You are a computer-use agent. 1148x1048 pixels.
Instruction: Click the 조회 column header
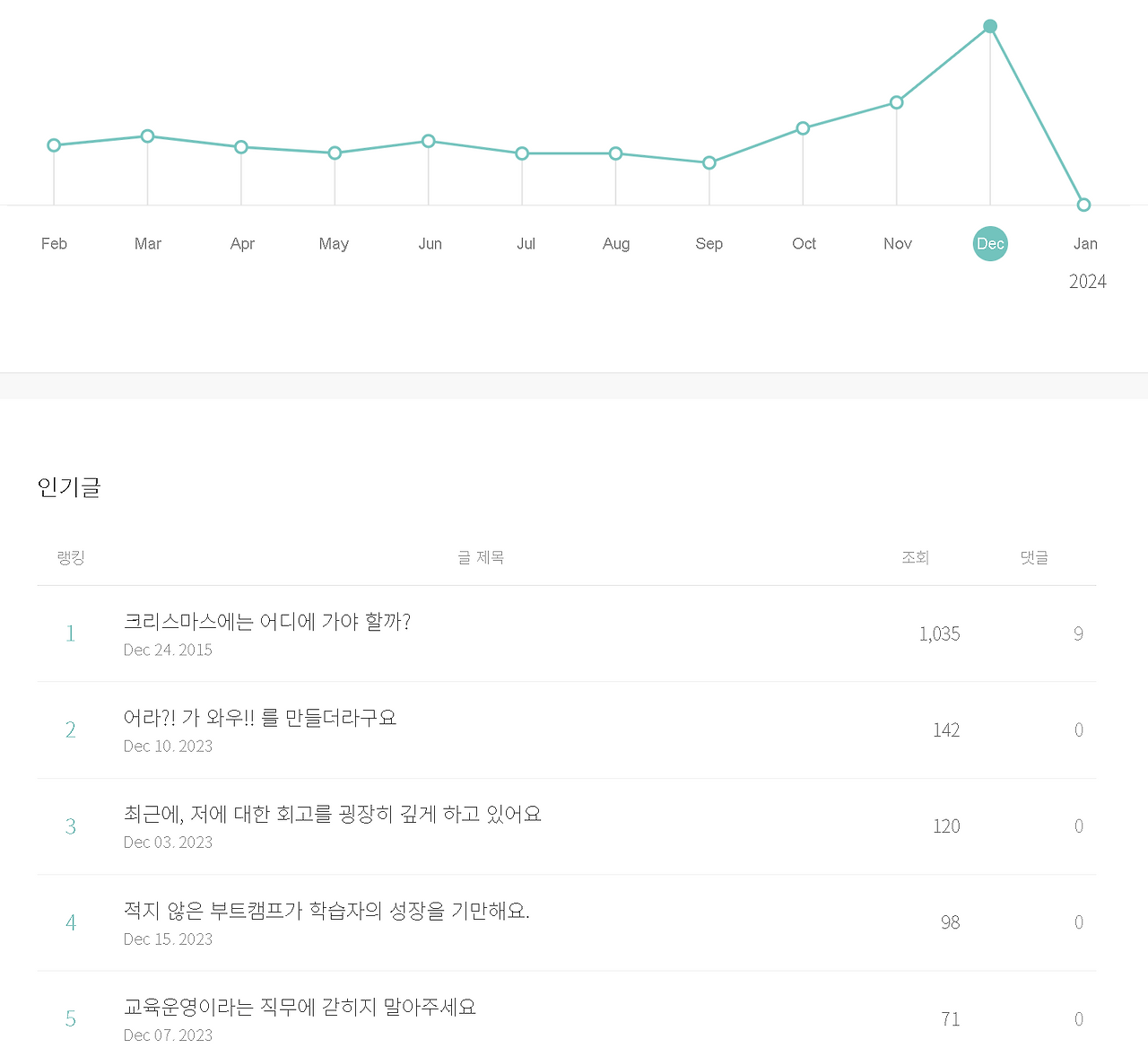915,557
